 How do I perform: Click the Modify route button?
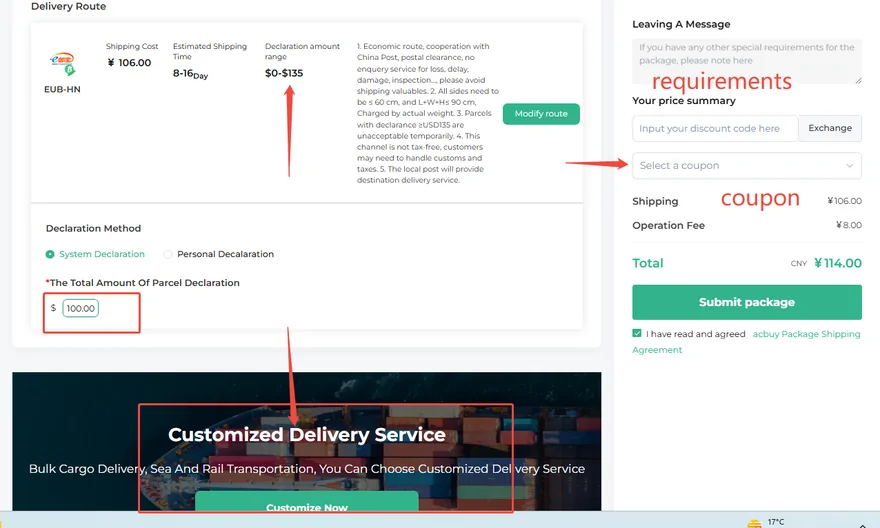(x=541, y=114)
